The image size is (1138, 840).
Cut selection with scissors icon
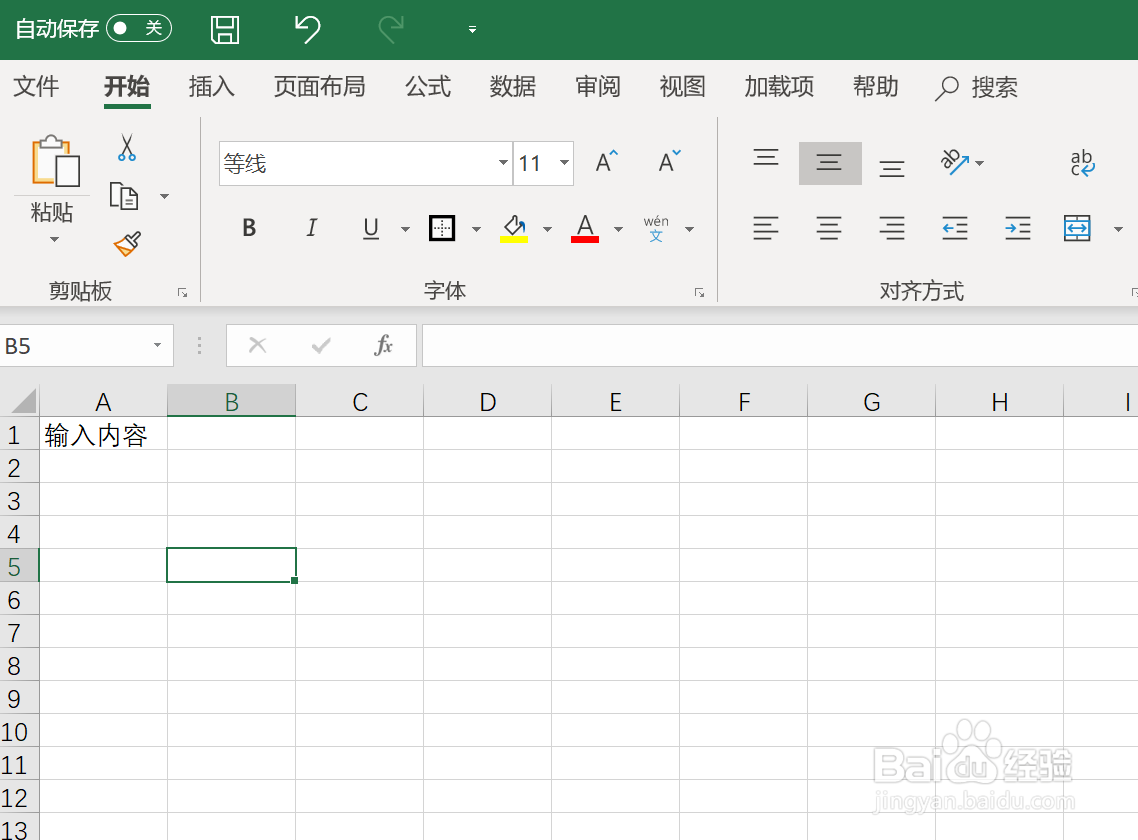coord(127,147)
